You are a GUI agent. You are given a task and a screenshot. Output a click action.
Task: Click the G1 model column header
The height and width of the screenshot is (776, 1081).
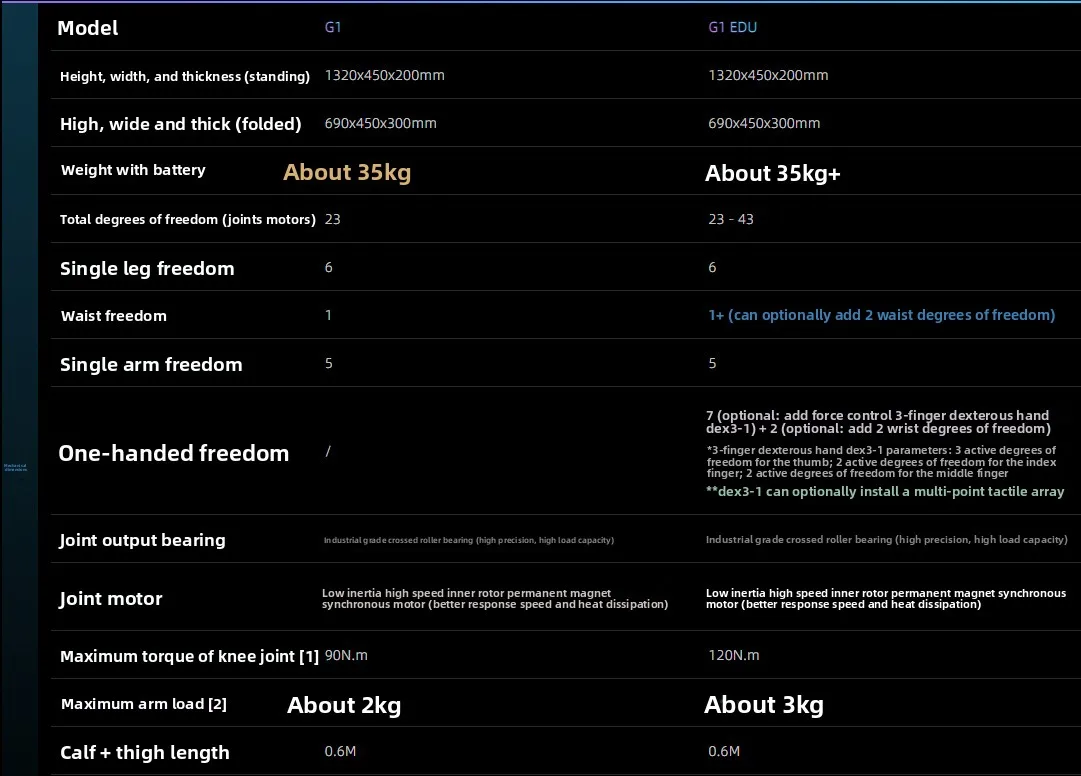(332, 28)
